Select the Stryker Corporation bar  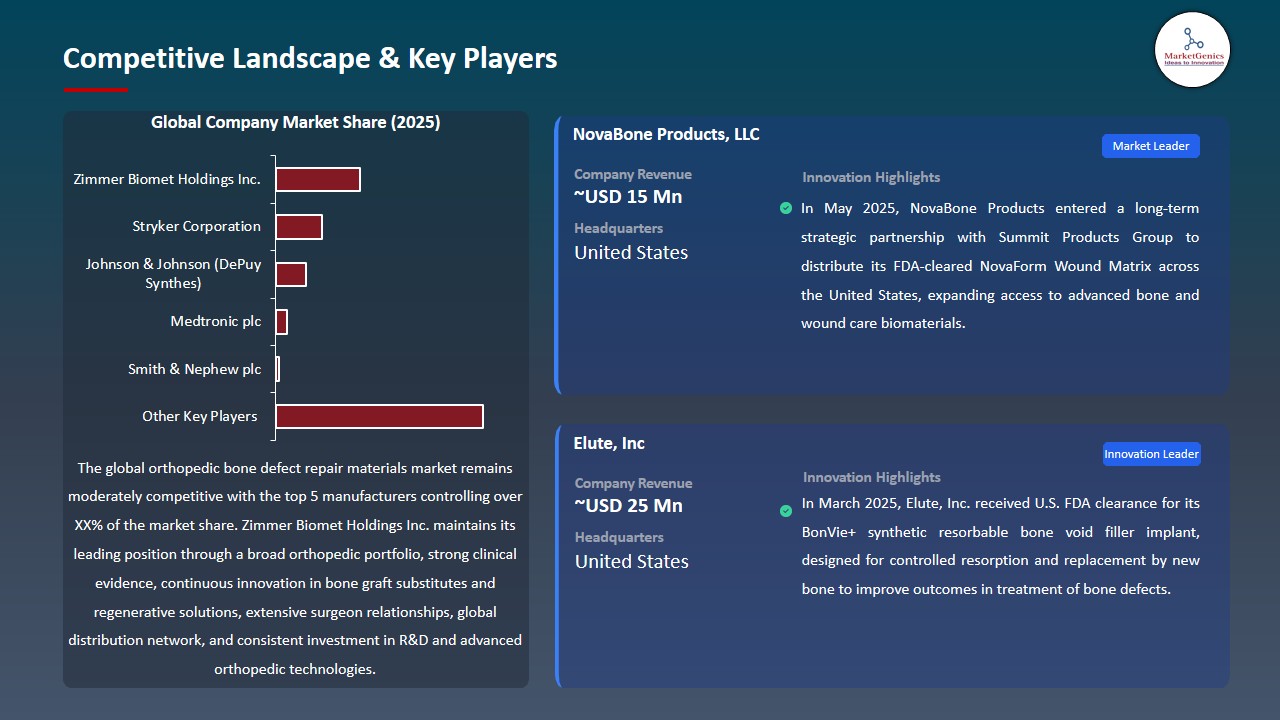(298, 226)
